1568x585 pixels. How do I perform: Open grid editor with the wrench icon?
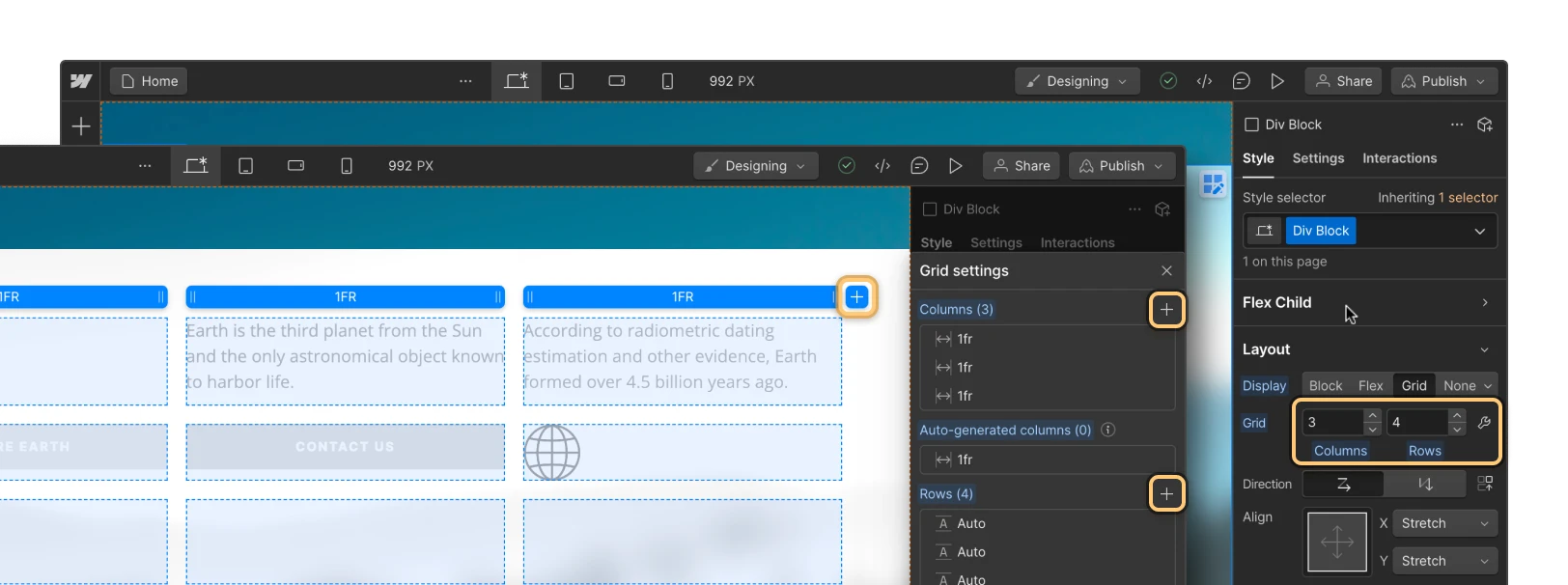click(1484, 423)
